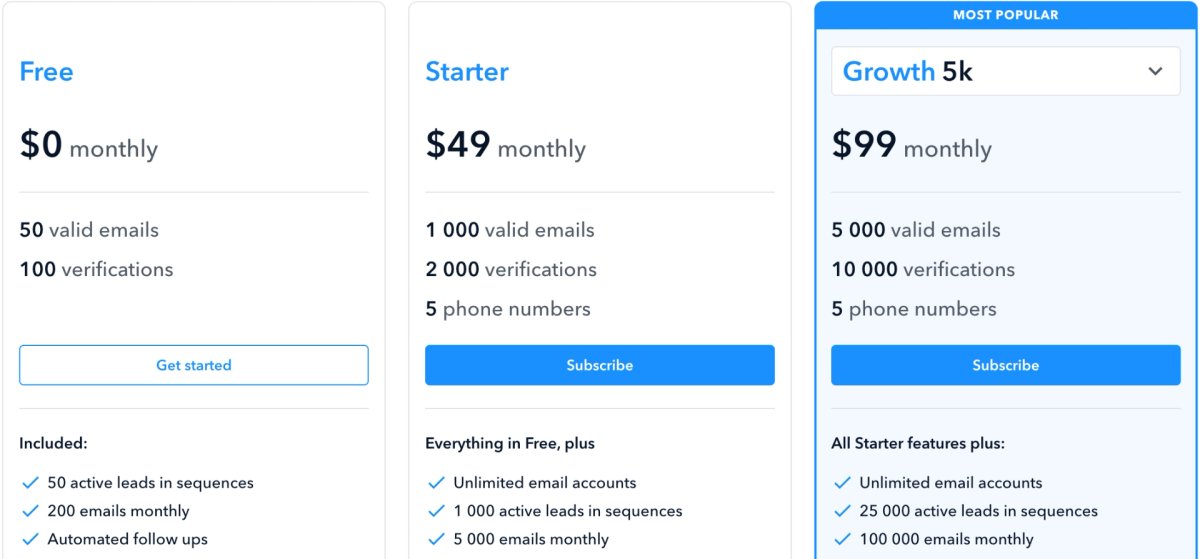Click Get started on Free plan
Image resolution: width=1200 pixels, height=559 pixels.
click(194, 365)
